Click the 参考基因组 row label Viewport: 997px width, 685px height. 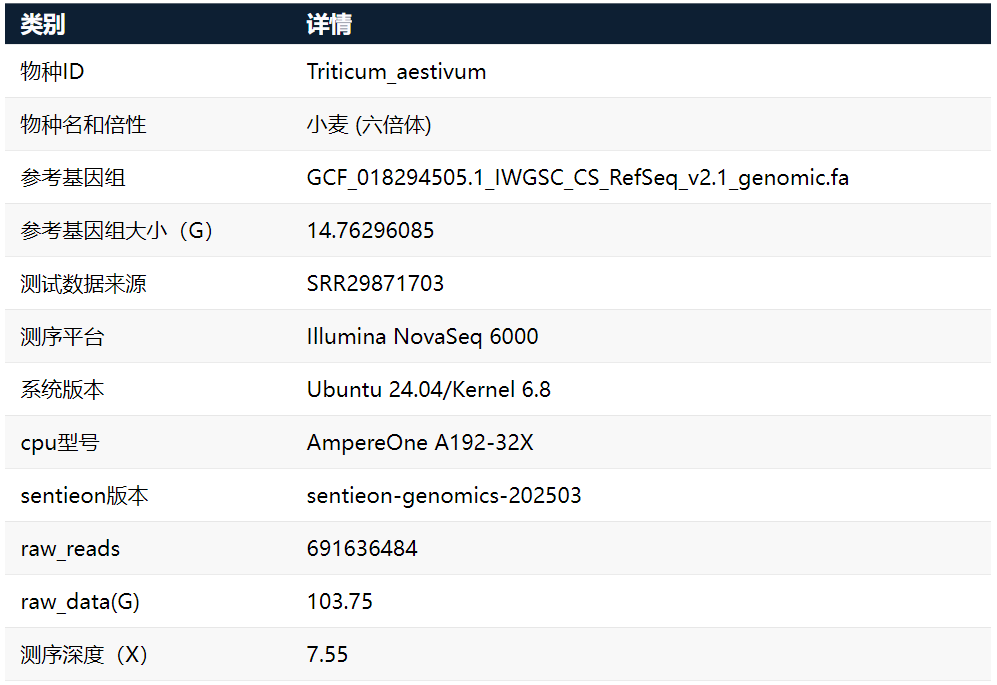point(73,178)
